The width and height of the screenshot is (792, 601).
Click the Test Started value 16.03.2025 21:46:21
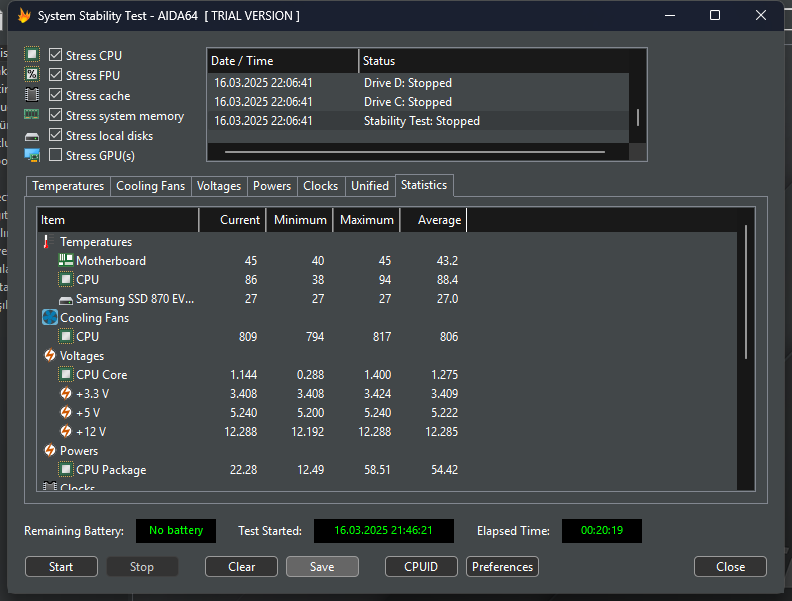coord(383,530)
